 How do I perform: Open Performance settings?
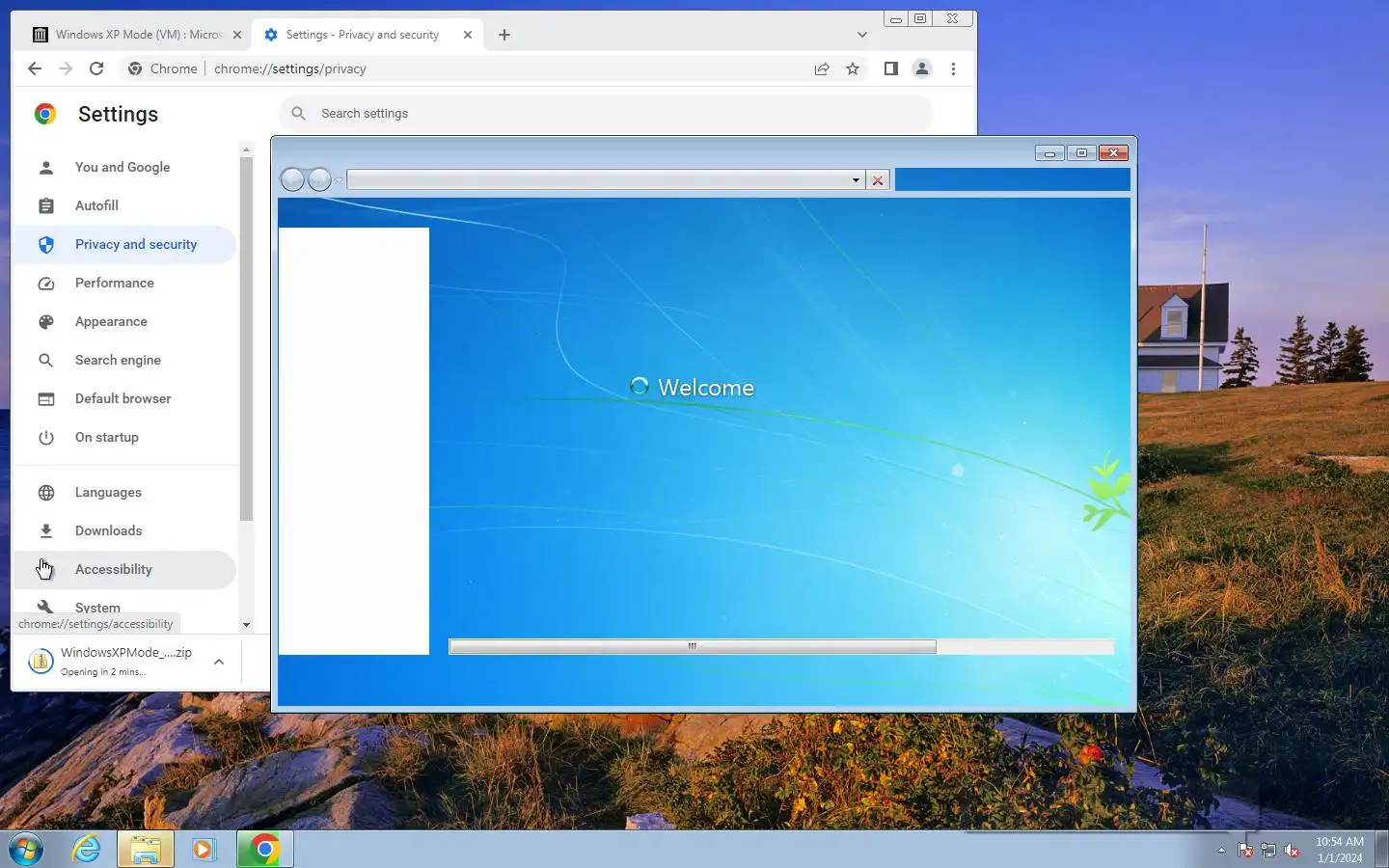[125, 283]
